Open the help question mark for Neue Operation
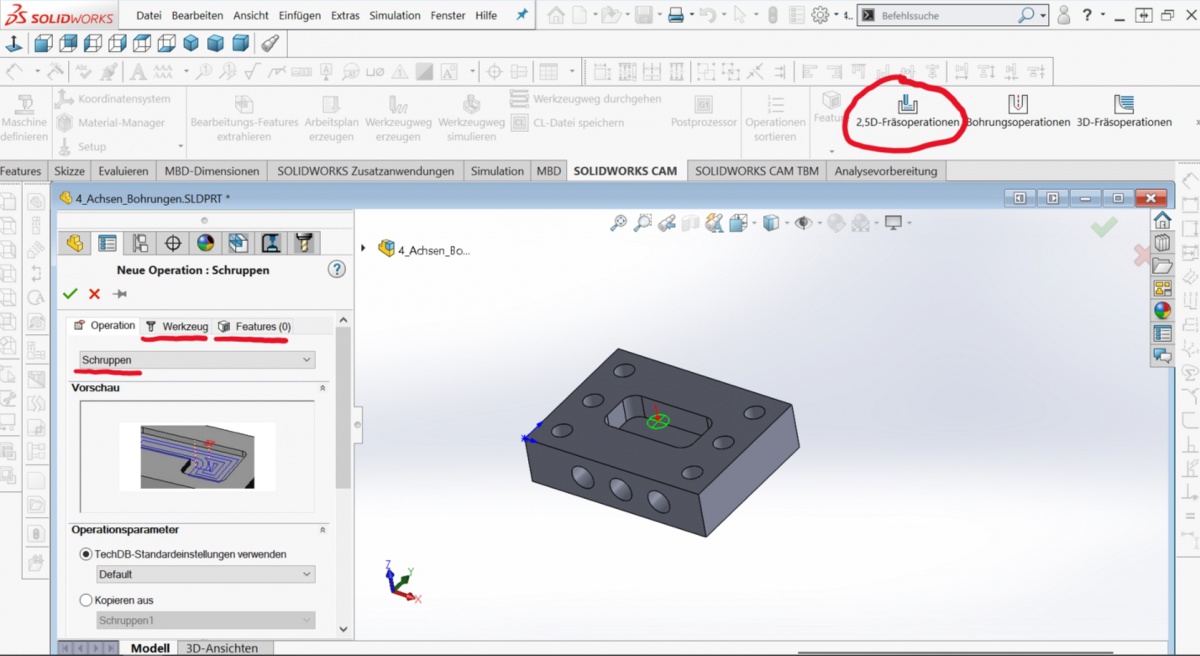Screen dimensions: 1200x656 tap(337, 269)
